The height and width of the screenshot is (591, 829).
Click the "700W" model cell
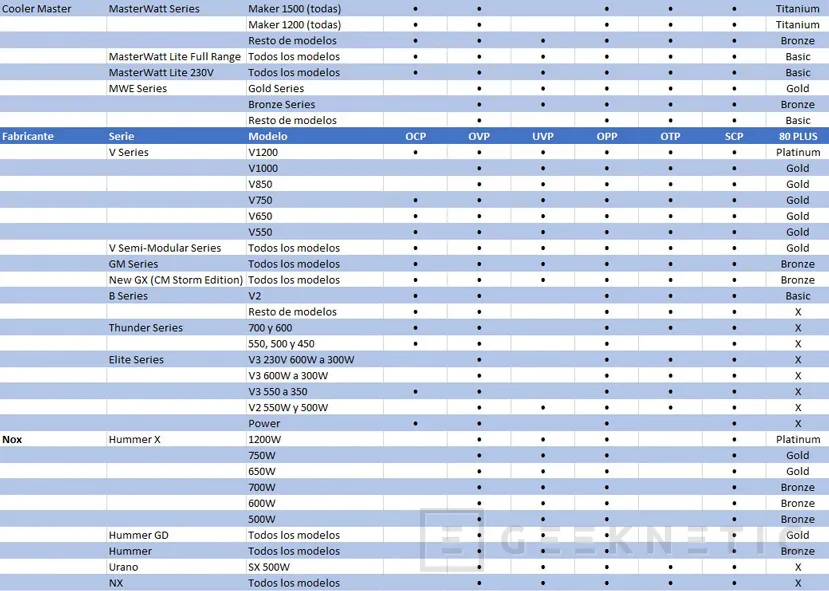(x=262, y=487)
